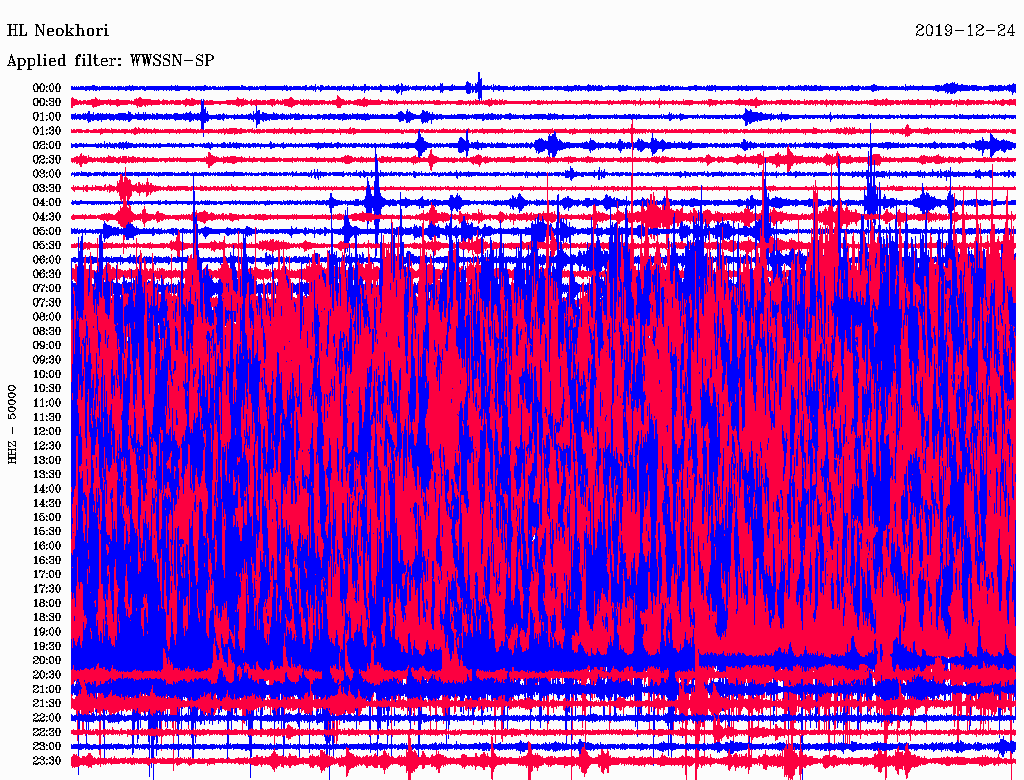
Task: Select the 07:00 time label
Action: pyautogui.click(x=47, y=289)
